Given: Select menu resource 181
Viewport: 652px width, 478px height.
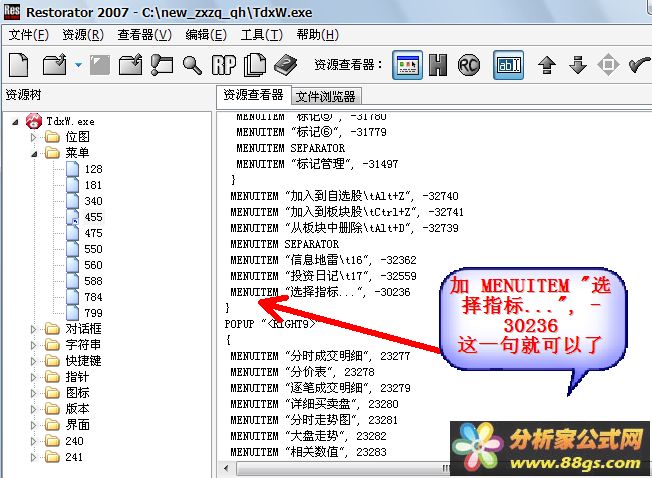Looking at the screenshot, I should pyautogui.click(x=93, y=185).
